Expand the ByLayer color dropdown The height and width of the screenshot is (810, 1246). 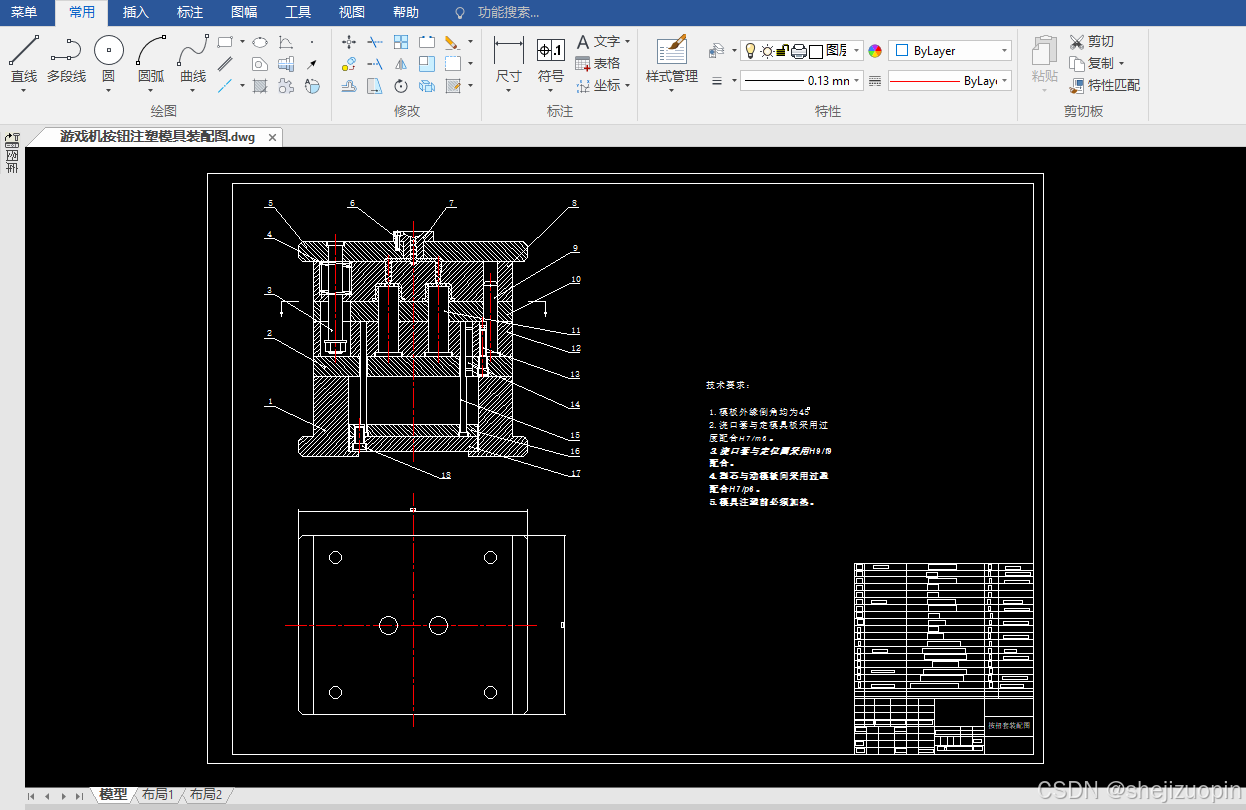coord(950,50)
